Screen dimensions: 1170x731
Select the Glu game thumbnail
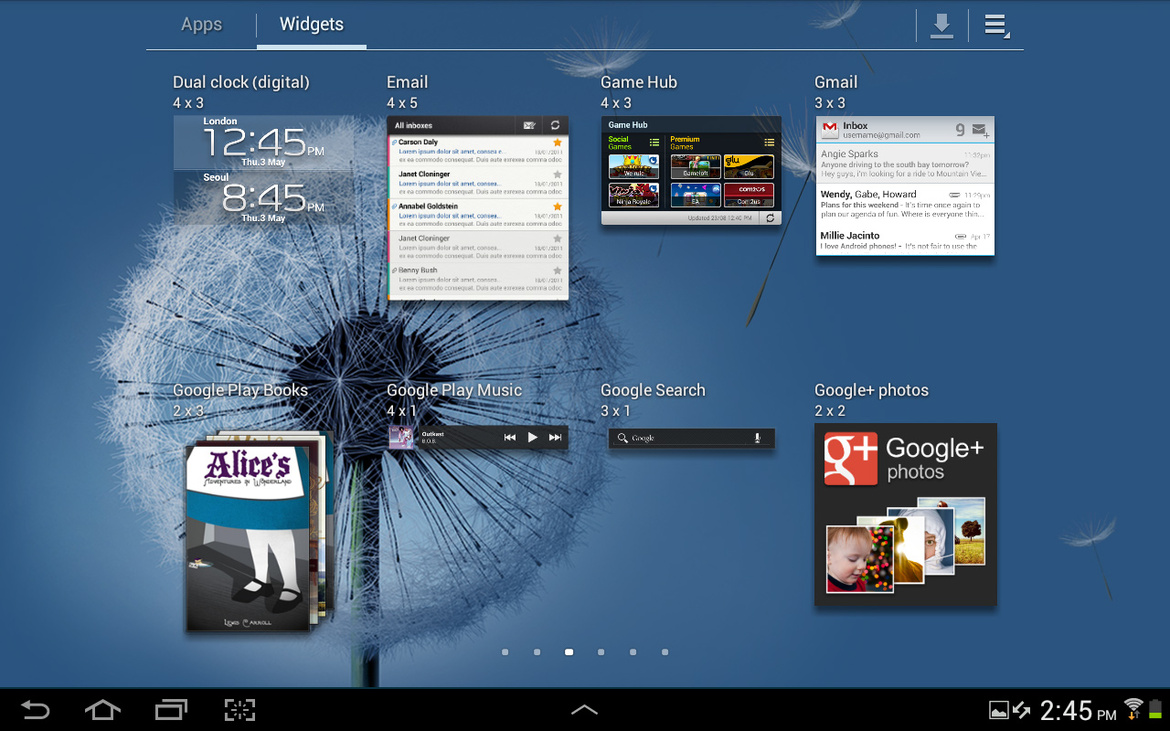point(749,166)
